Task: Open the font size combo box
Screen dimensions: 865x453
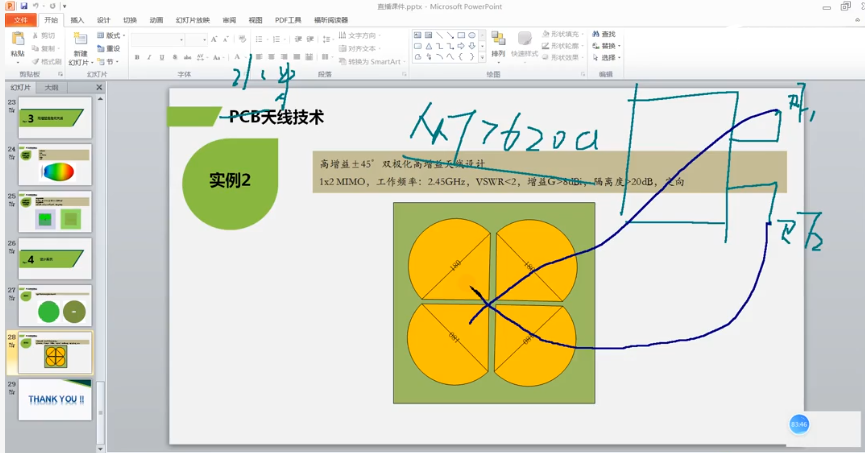Action: 196,40
